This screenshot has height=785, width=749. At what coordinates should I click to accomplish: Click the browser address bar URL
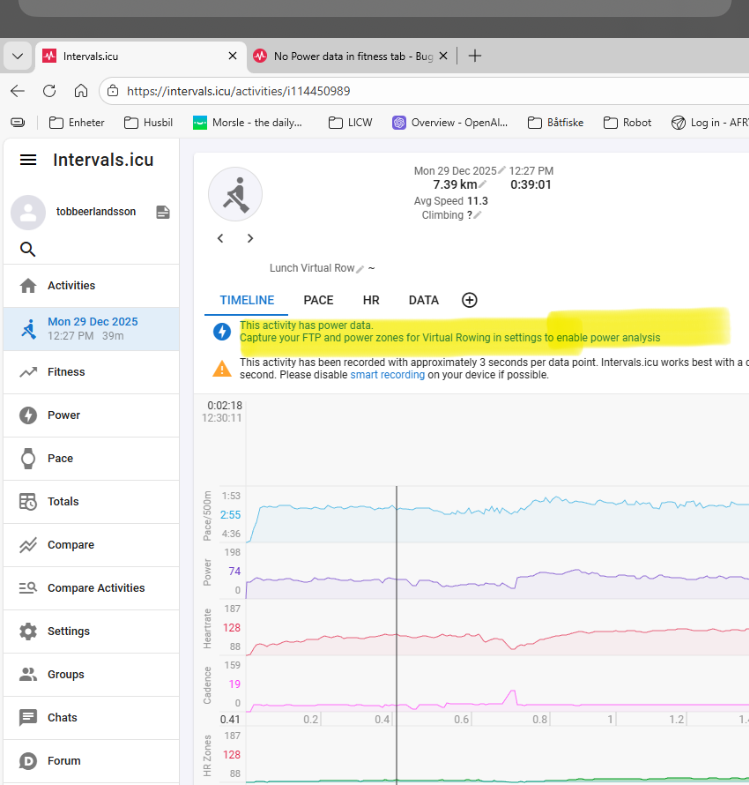238,91
